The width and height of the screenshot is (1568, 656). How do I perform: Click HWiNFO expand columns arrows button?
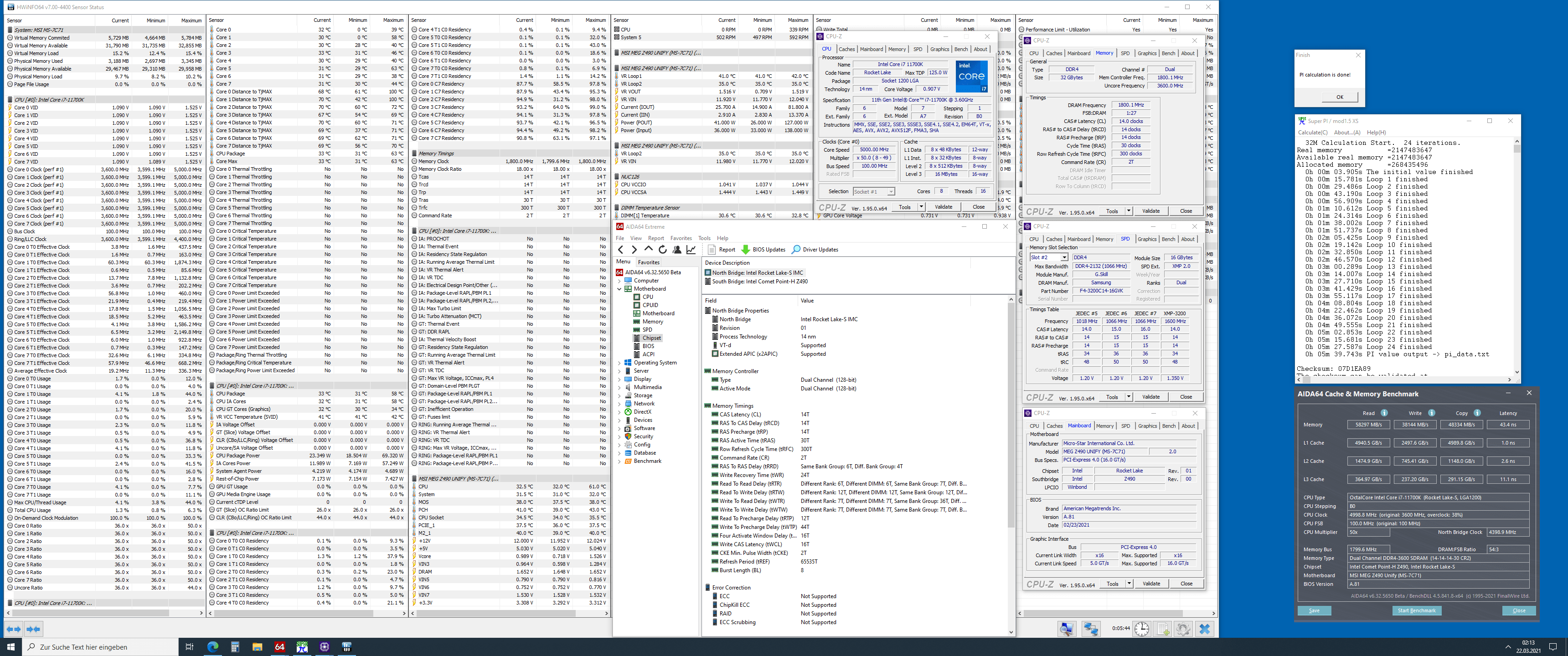coord(13,629)
